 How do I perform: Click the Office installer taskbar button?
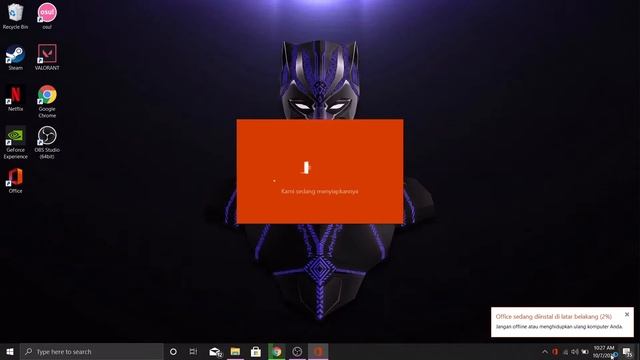point(318,351)
